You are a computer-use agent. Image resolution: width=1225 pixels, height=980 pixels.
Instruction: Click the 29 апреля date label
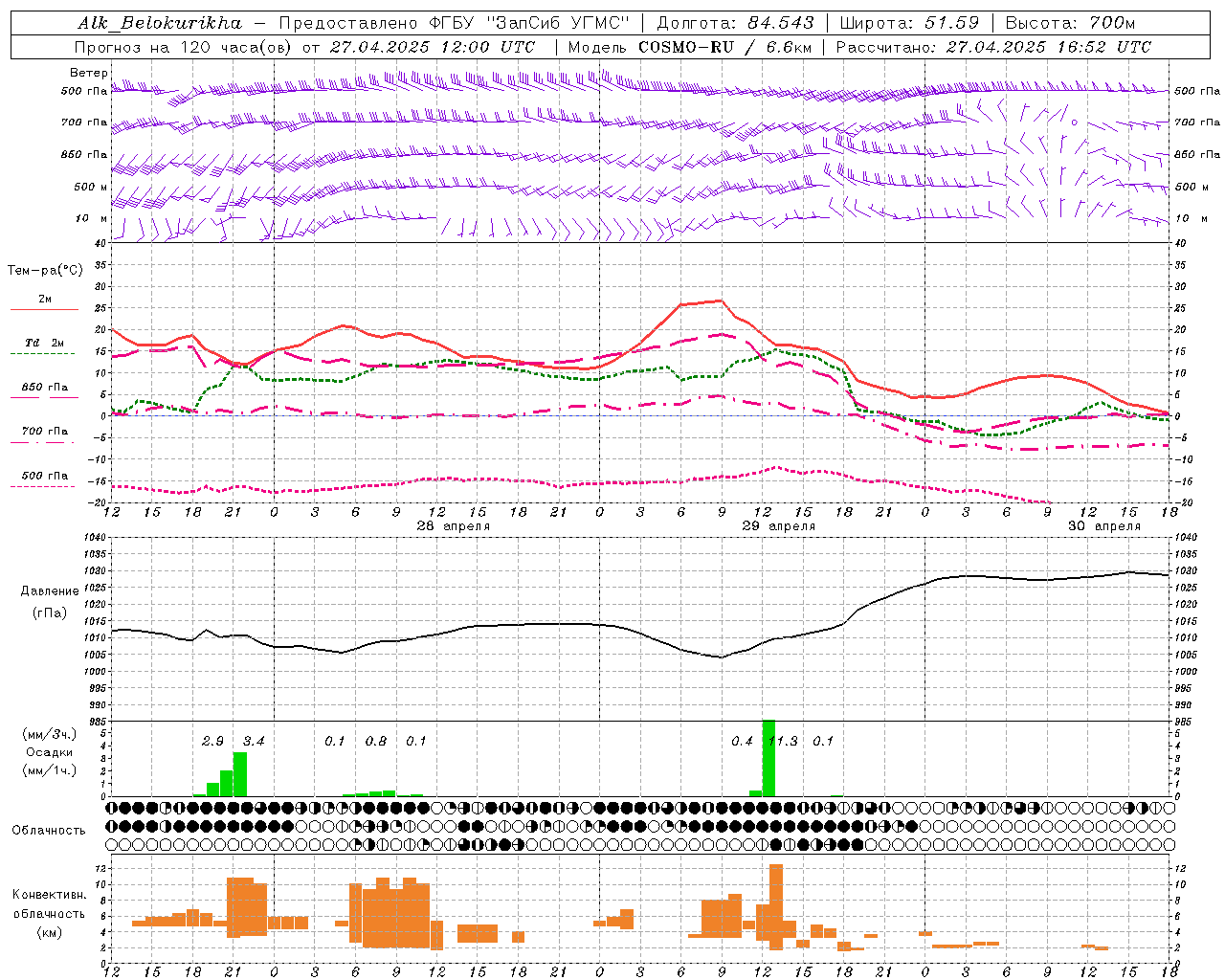[779, 525]
